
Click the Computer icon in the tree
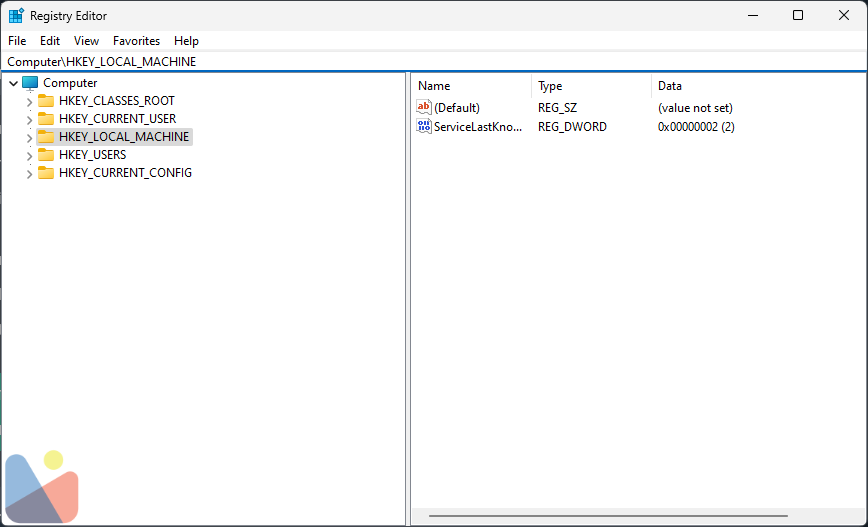[30, 83]
